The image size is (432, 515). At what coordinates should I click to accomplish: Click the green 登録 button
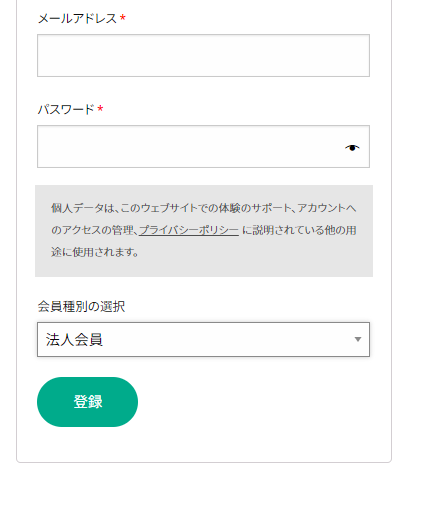pos(87,402)
